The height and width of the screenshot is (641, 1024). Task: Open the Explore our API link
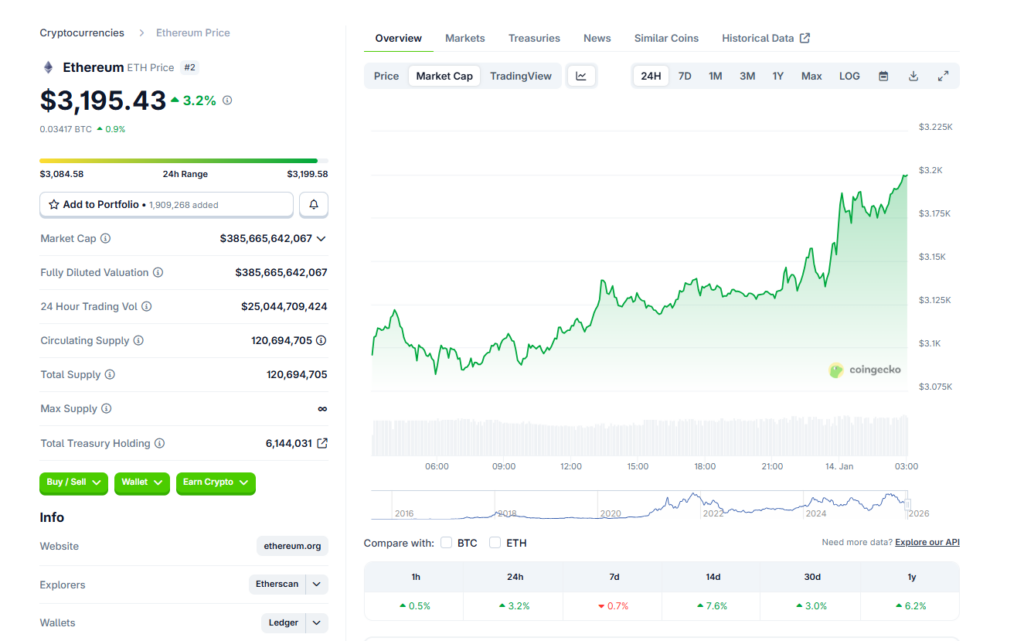[927, 542]
